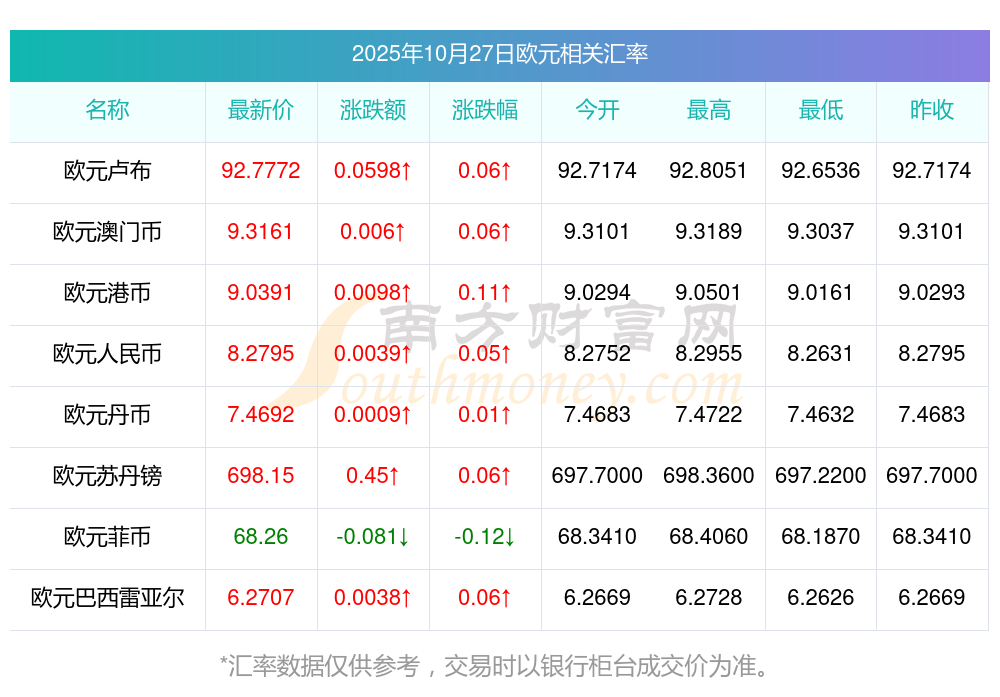
Task: Click the change amount 0.45↑
Action: pyautogui.click(x=373, y=475)
